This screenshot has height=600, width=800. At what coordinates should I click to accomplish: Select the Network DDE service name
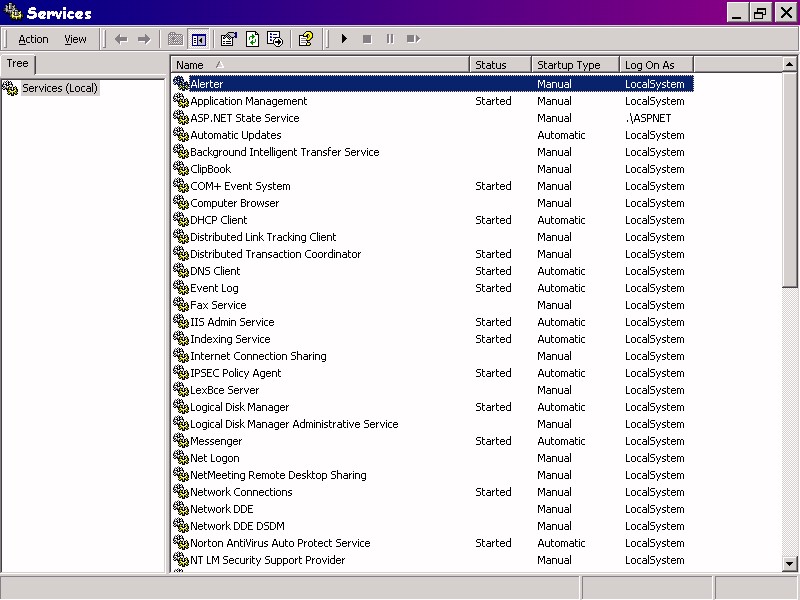[222, 509]
